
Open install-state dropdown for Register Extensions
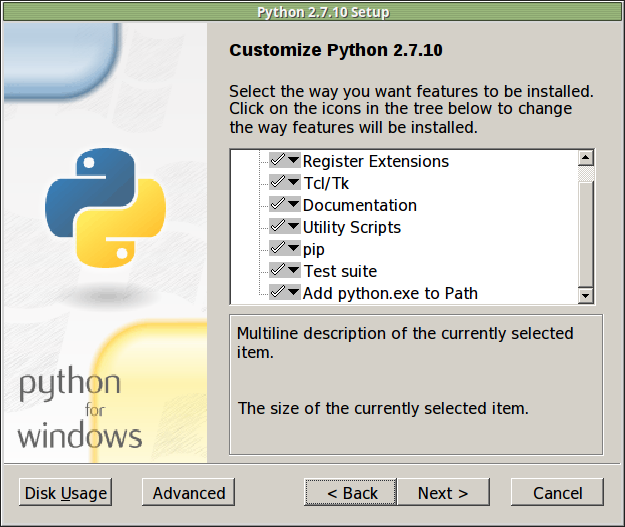(285, 161)
